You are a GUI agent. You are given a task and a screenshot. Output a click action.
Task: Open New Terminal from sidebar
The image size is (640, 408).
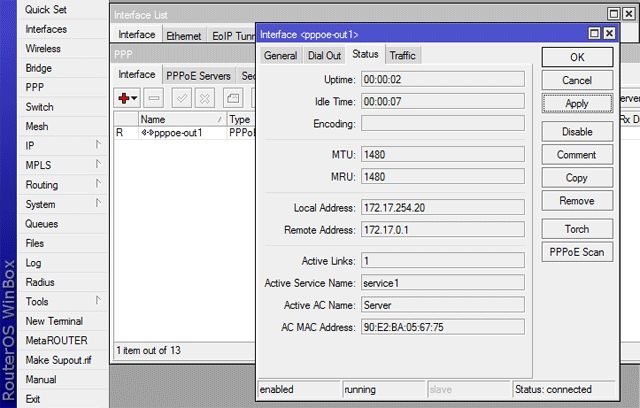click(55, 321)
